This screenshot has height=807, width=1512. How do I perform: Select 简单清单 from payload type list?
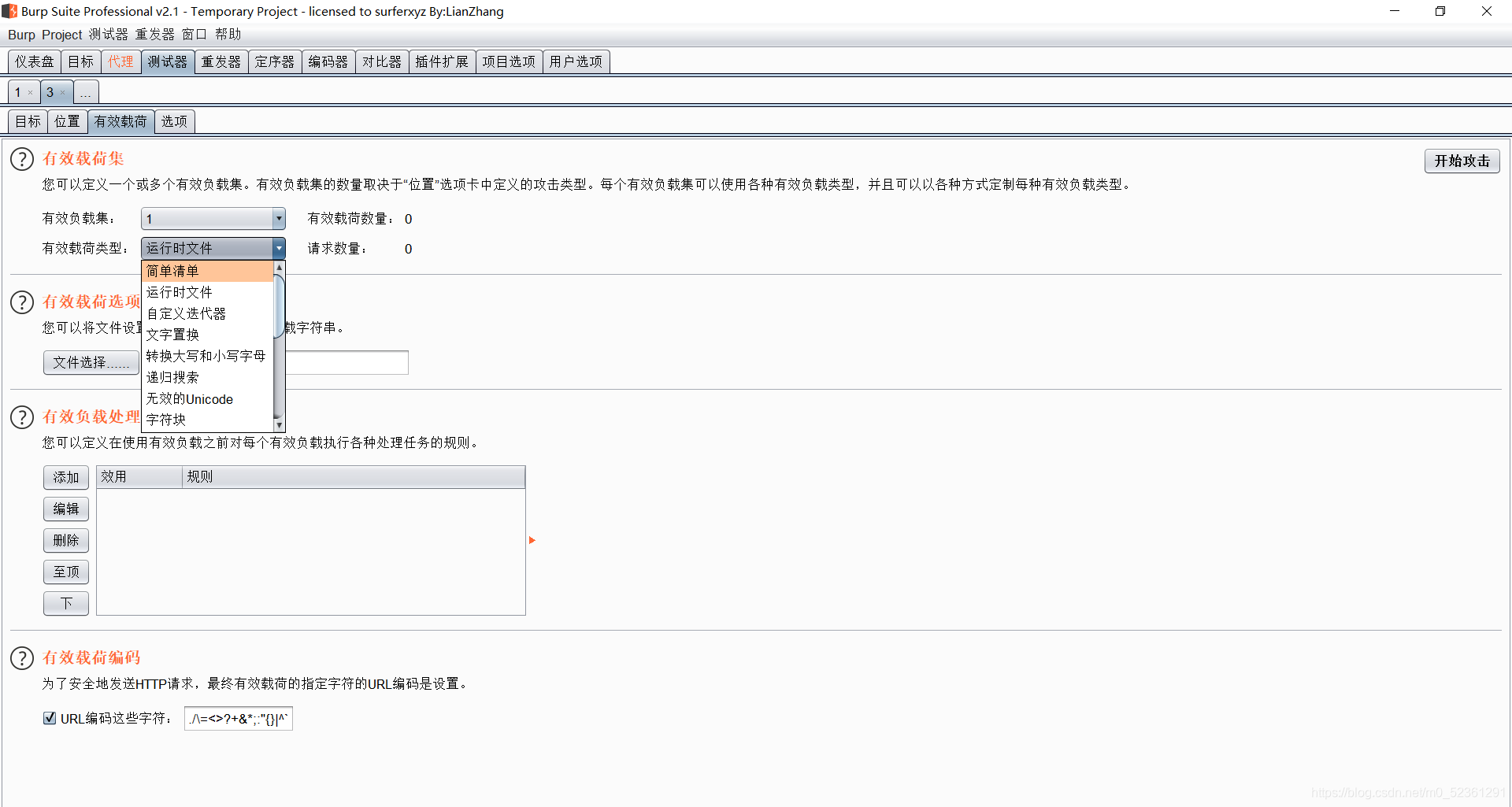(x=207, y=271)
